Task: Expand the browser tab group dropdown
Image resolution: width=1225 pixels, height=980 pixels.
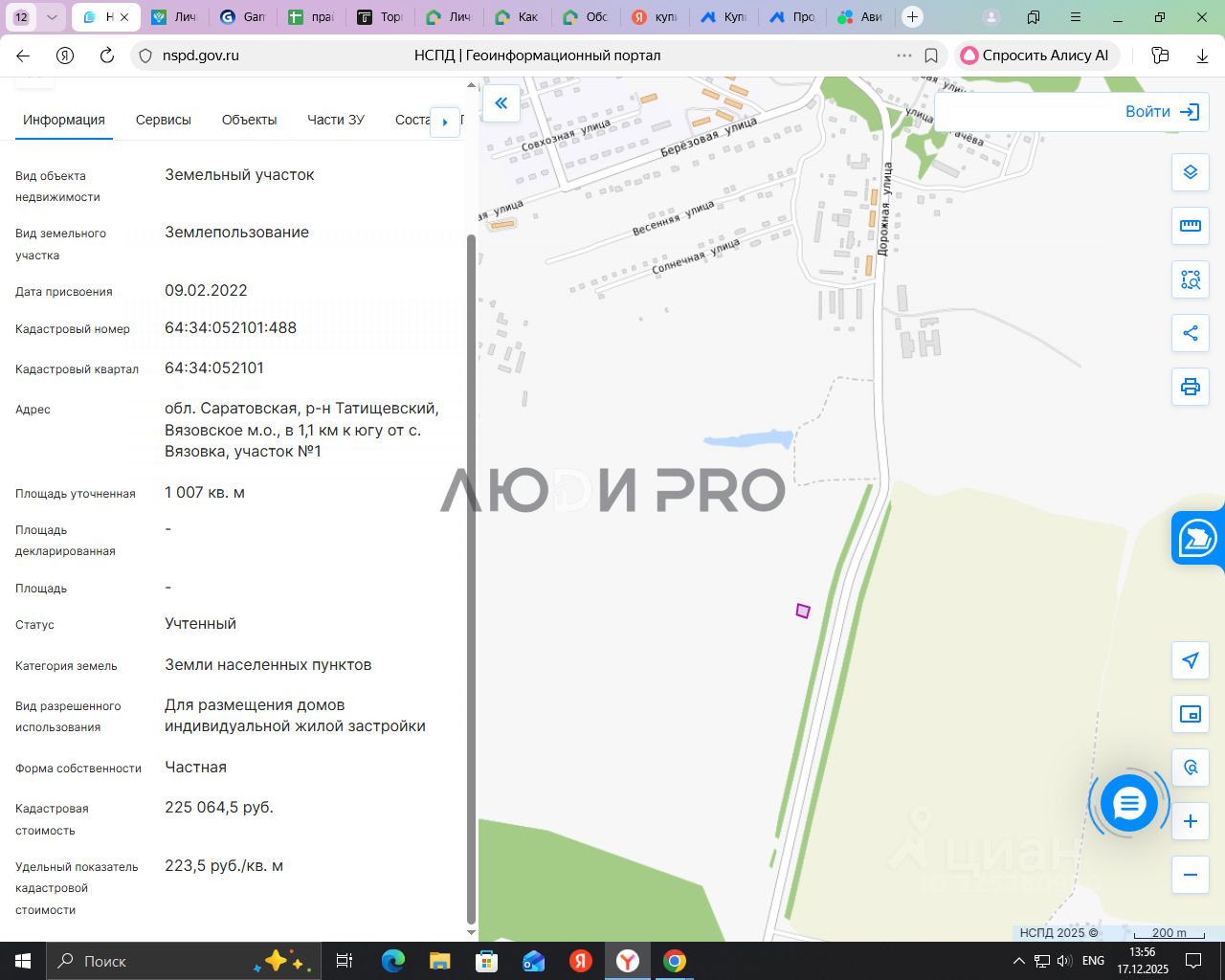Action: 52,17
